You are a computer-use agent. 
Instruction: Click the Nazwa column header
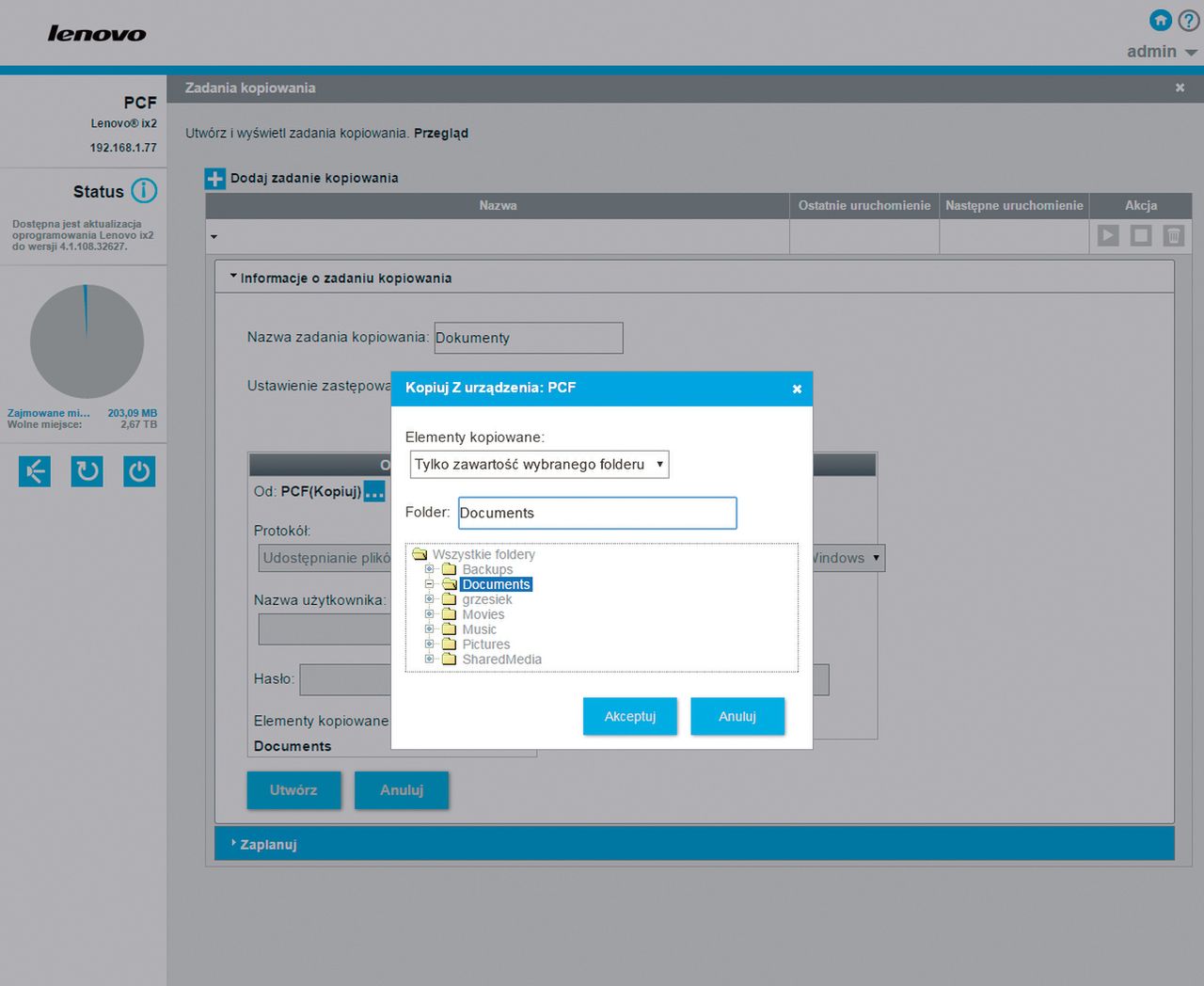(498, 205)
